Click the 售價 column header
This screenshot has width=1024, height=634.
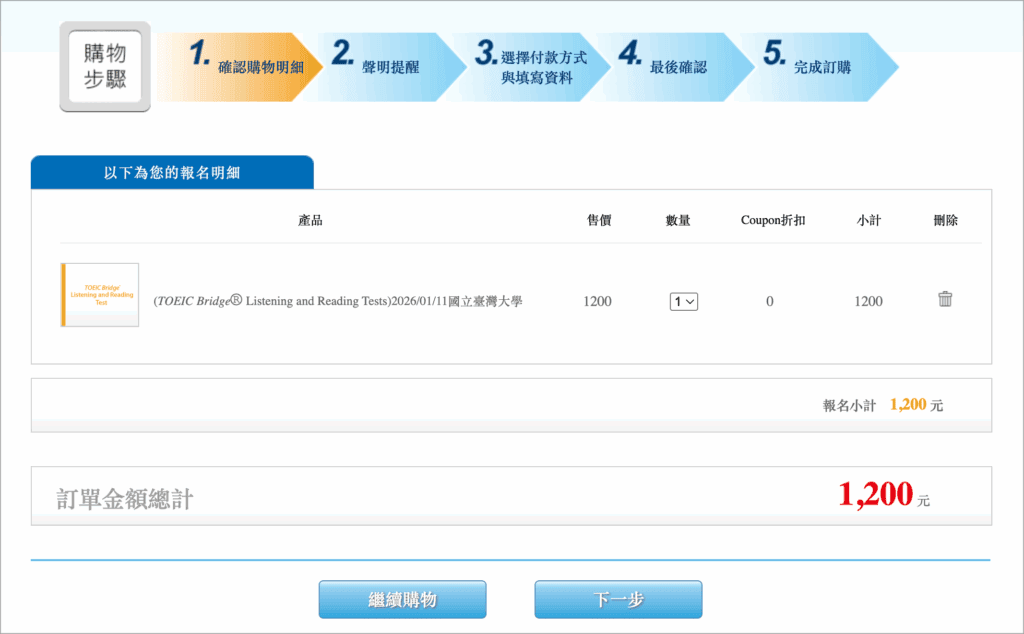tap(598, 220)
